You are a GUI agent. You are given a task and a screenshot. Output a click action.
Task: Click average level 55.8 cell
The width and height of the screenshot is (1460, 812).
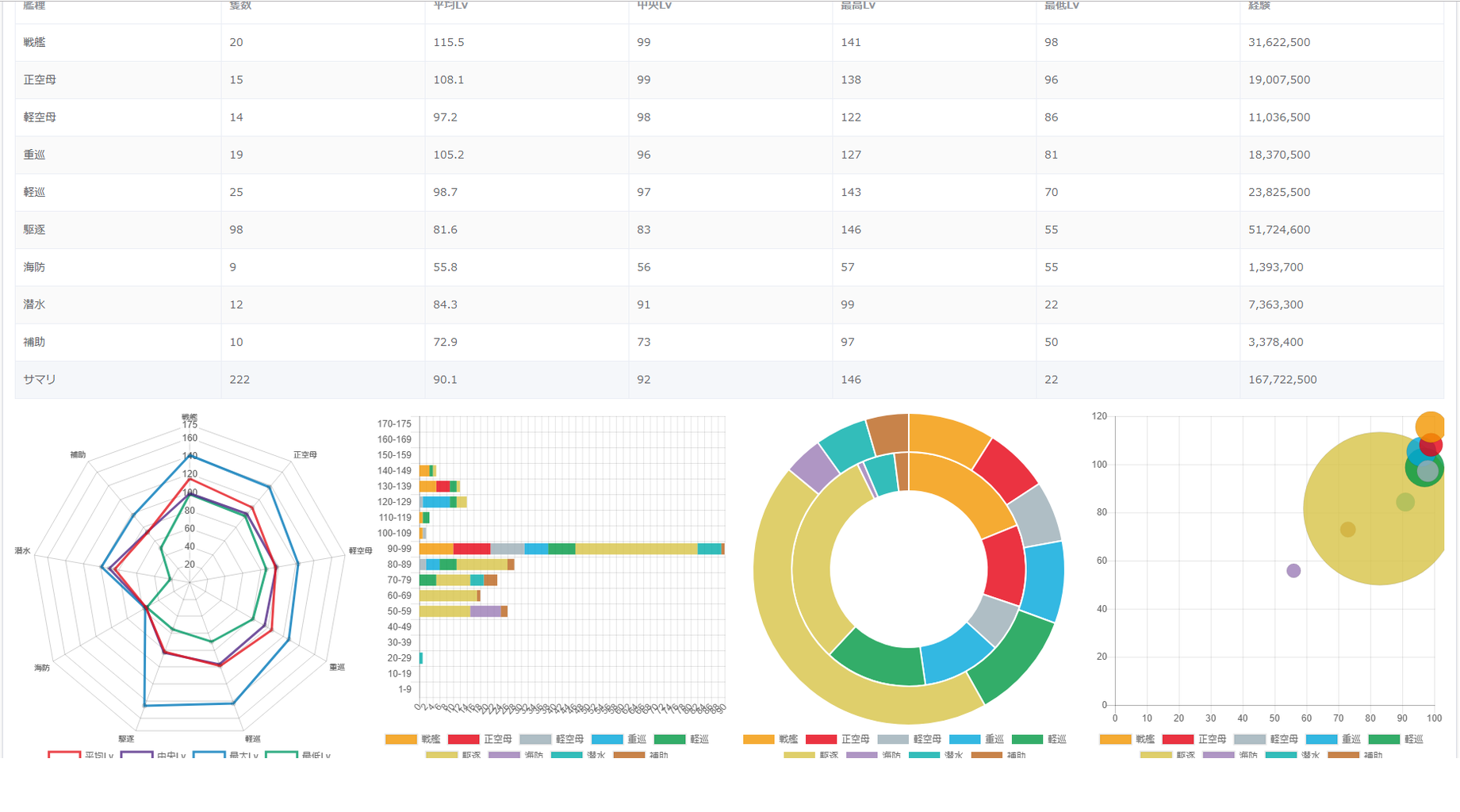pyautogui.click(x=445, y=267)
